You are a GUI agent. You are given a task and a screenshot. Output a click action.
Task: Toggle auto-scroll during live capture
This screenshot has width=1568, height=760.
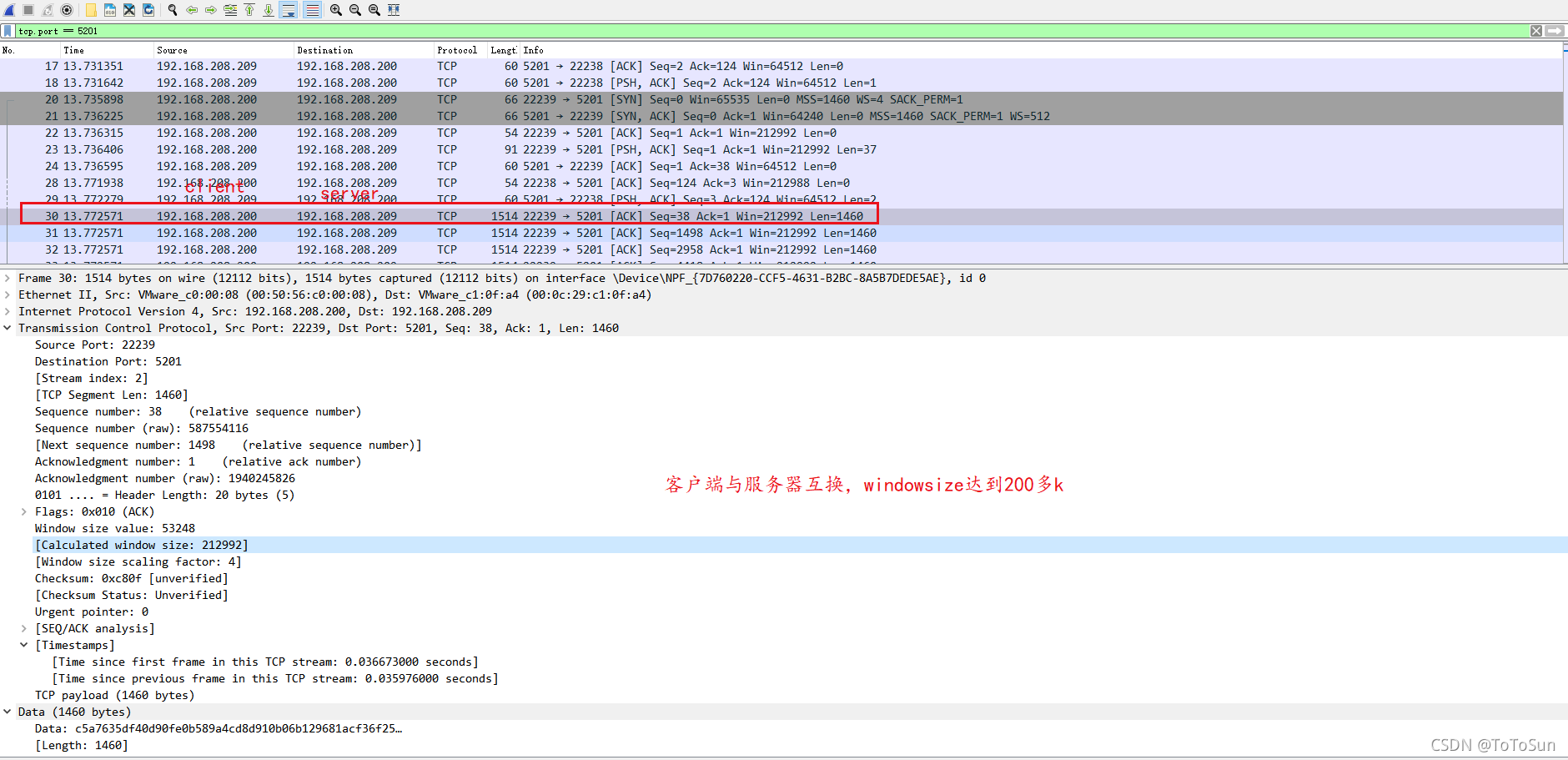(289, 10)
